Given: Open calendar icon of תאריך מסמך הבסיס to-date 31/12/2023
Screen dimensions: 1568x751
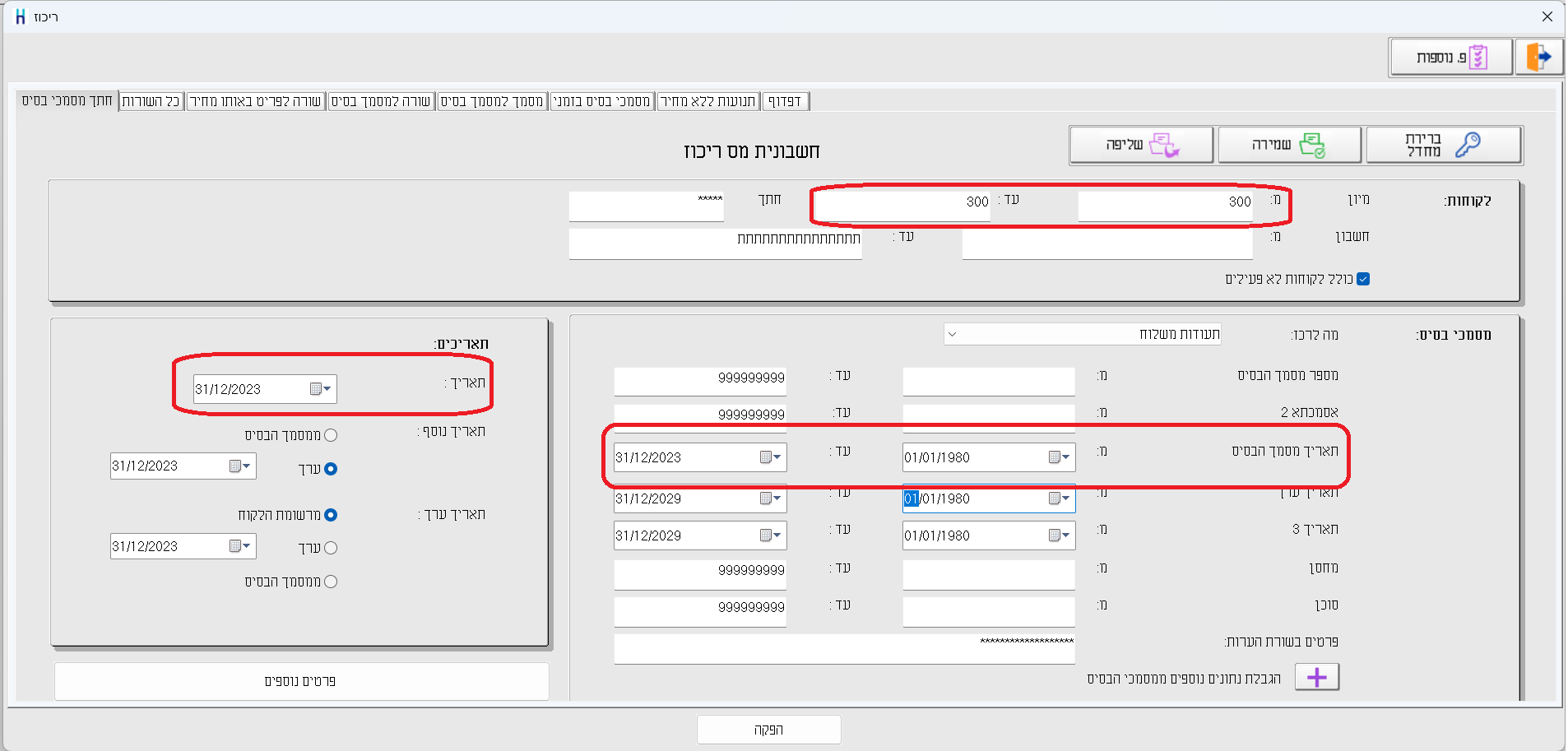Looking at the screenshot, I should pos(766,457).
